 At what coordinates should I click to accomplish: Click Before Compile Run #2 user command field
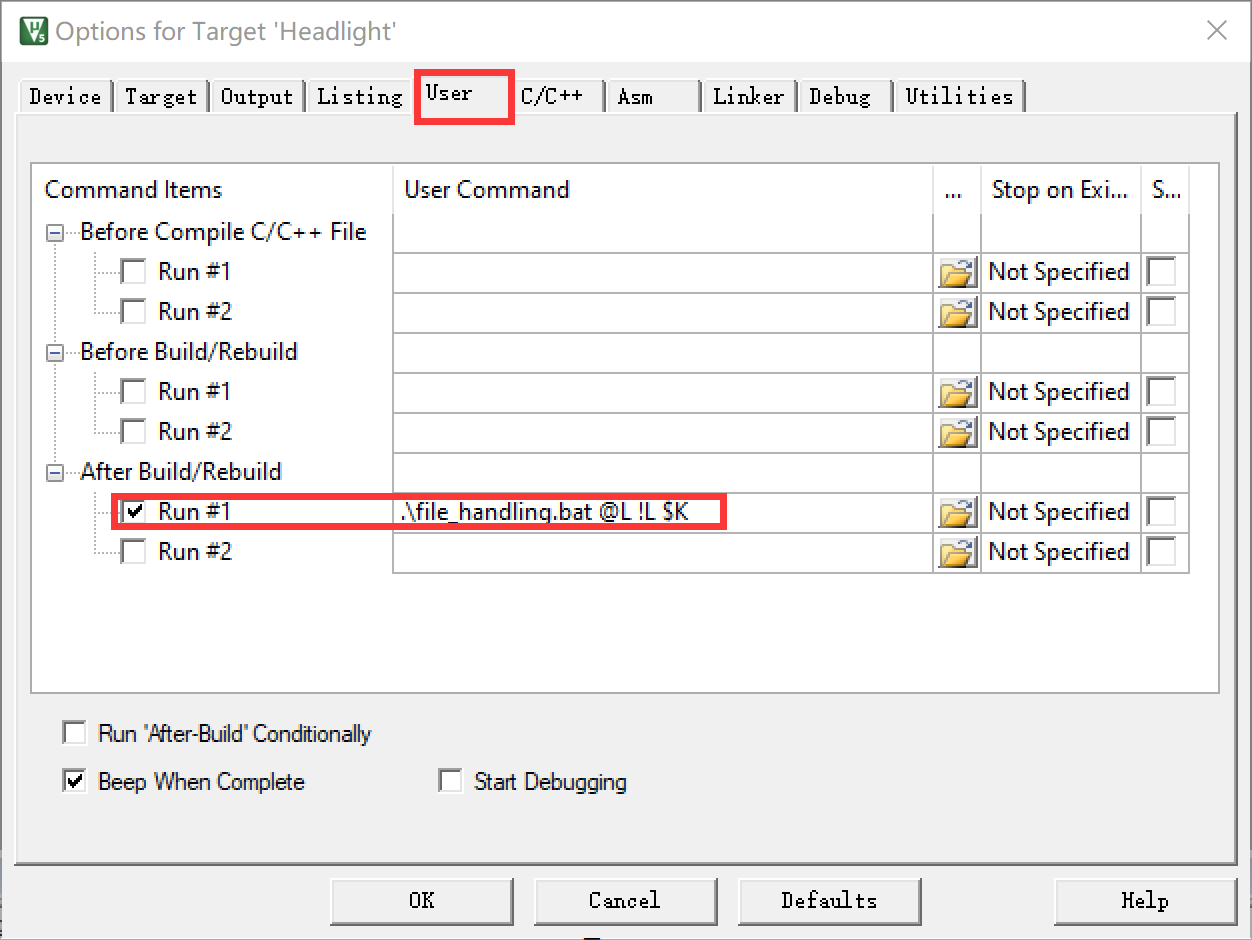tap(664, 312)
